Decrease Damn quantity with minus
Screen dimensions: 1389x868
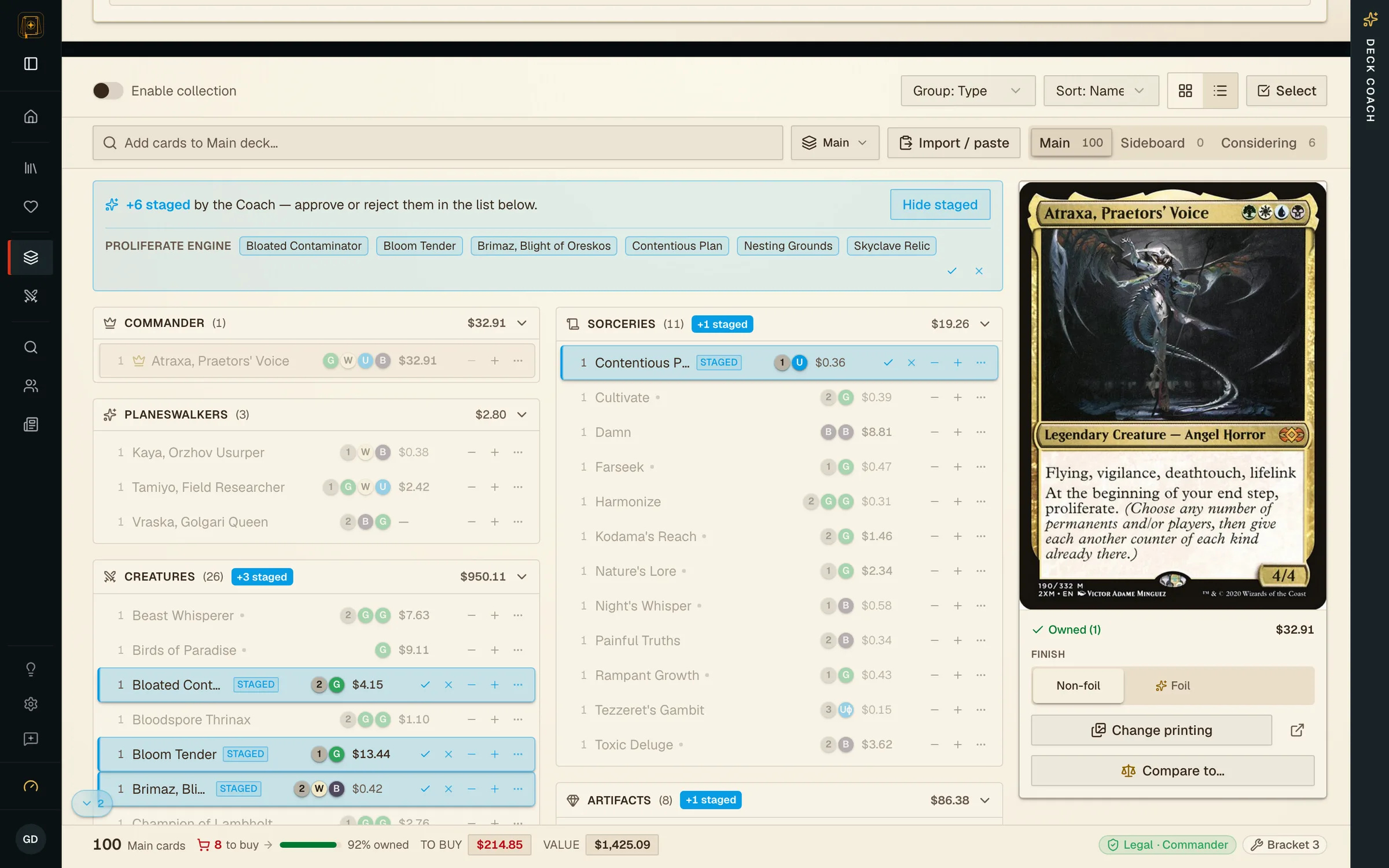(x=934, y=432)
